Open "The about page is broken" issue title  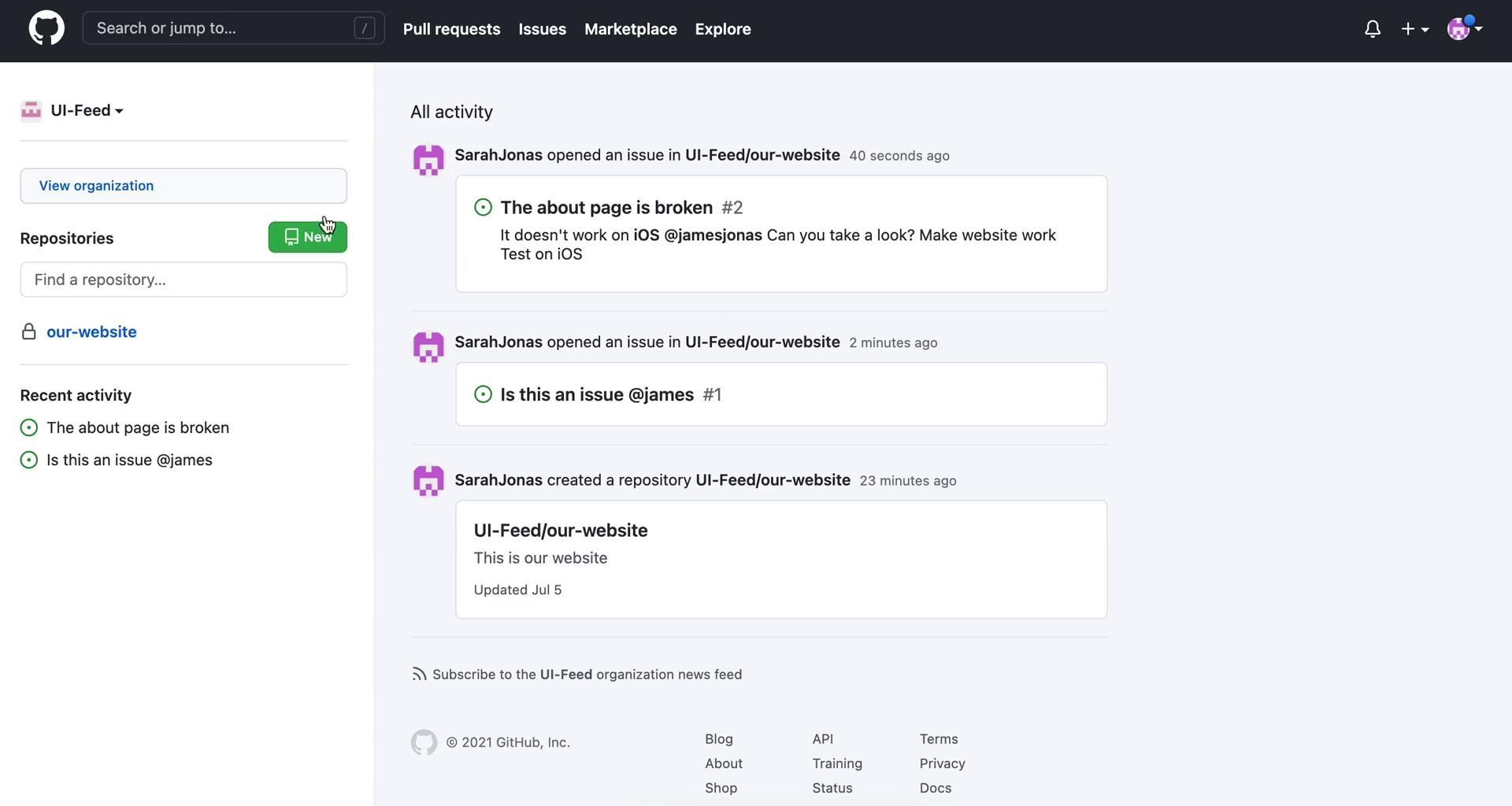click(606, 207)
